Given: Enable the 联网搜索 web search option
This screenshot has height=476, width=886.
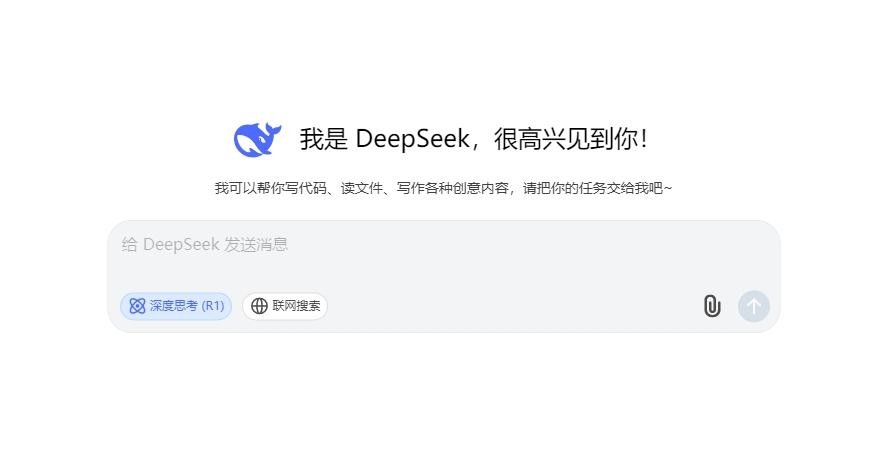Looking at the screenshot, I should [x=285, y=306].
